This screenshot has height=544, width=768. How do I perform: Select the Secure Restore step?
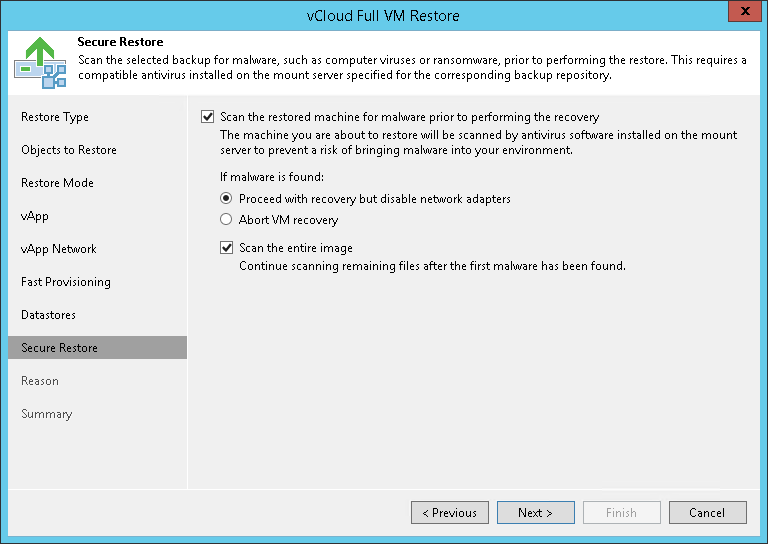[60, 348]
